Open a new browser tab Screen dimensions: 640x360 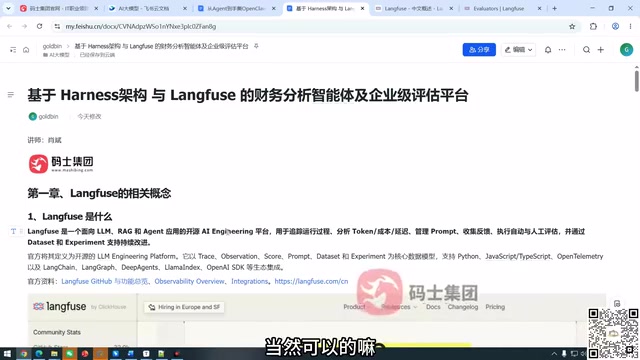554,8
